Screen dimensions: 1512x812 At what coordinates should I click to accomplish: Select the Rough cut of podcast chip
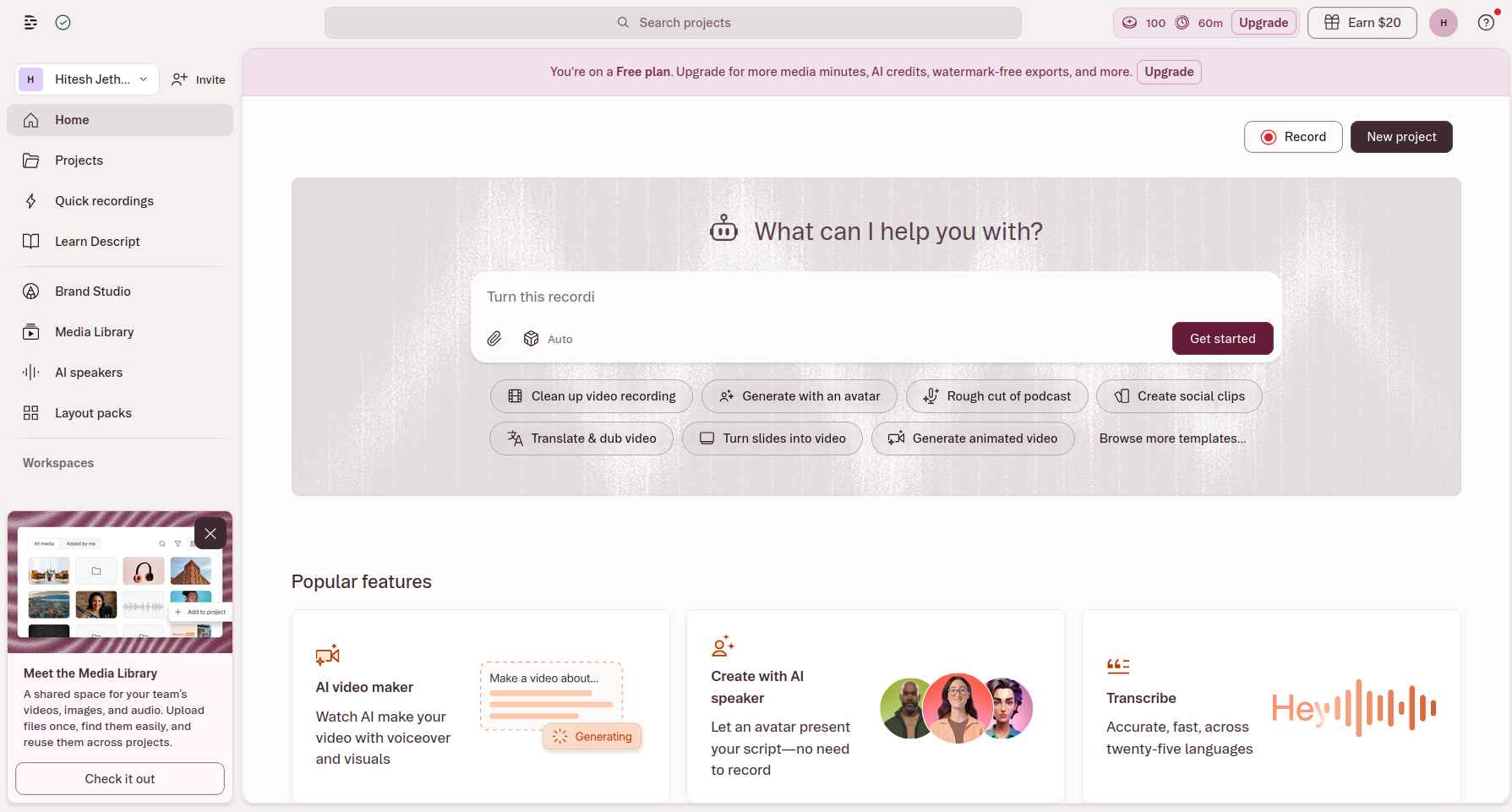(x=996, y=396)
